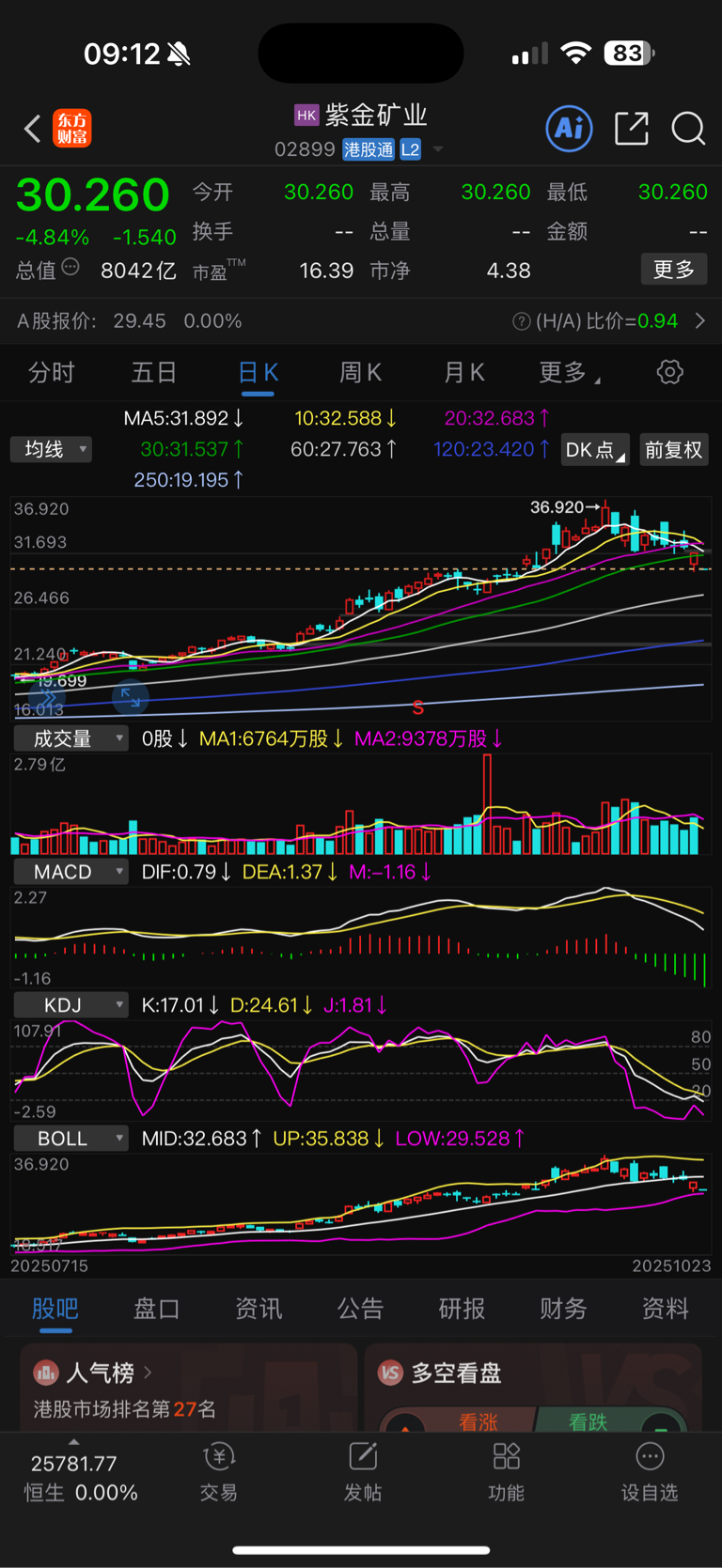
Task: Open 人气榜 chevron link
Action: [148, 1373]
